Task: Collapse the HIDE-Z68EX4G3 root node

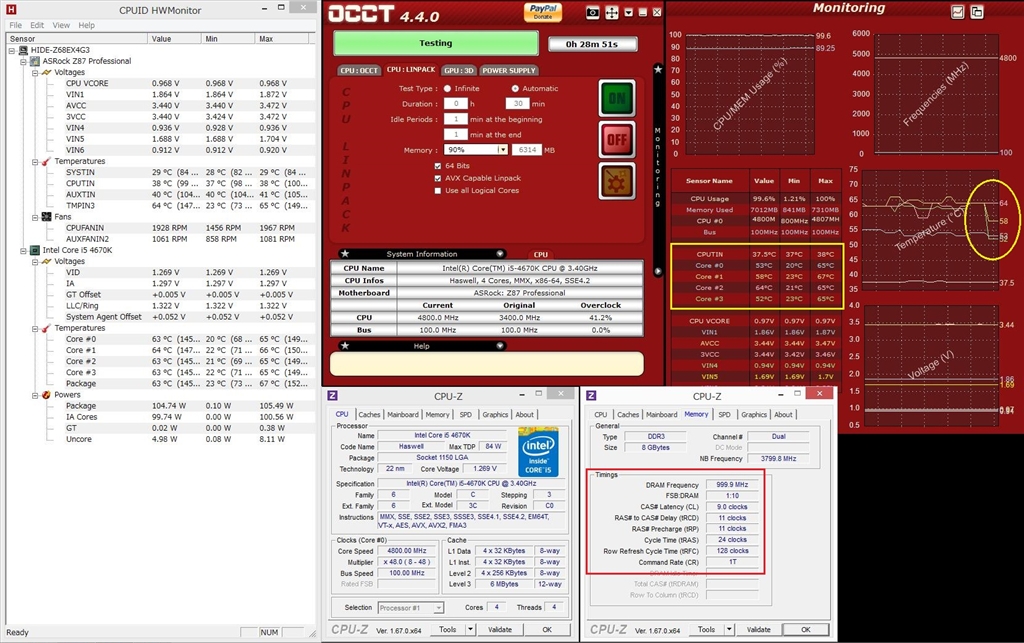Action: point(12,50)
